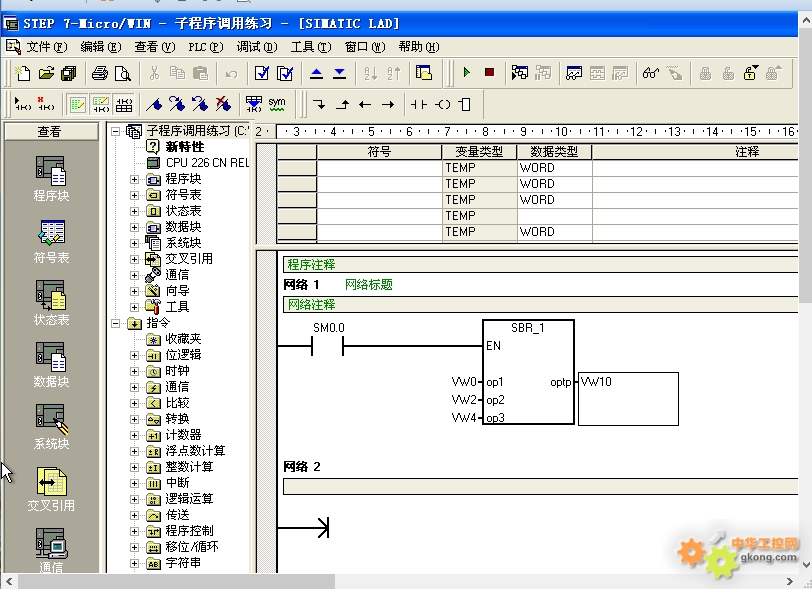Click the Download to PLC icon

point(339,73)
